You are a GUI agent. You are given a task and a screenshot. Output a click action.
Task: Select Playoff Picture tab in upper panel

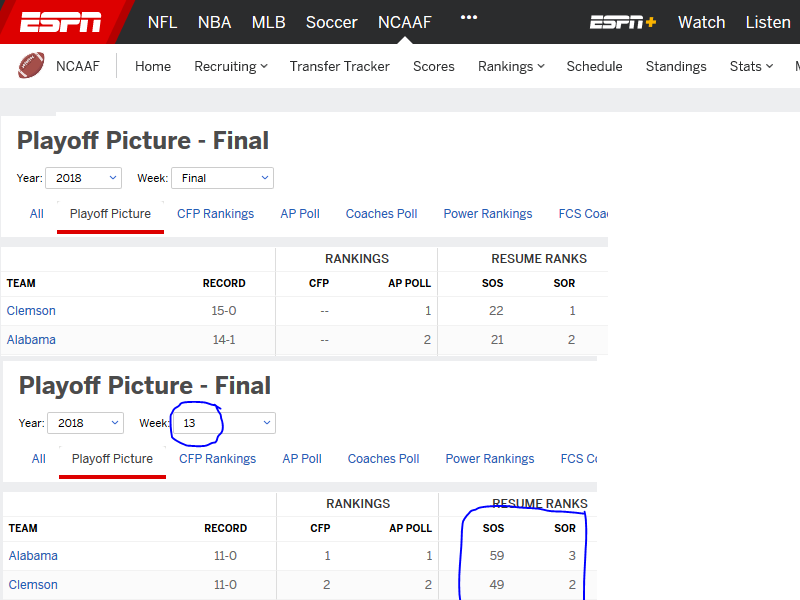pos(110,214)
